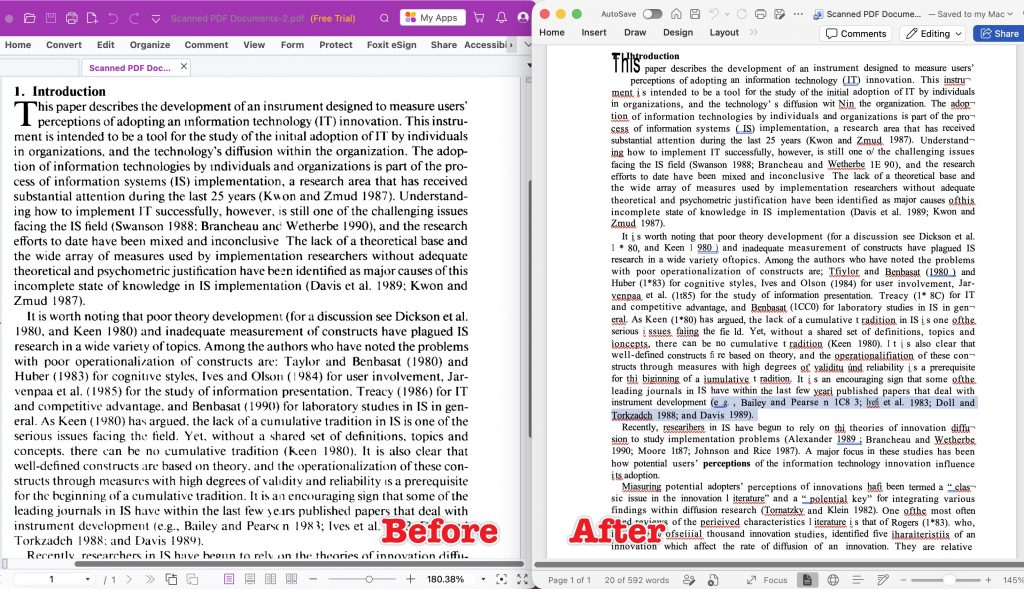This screenshot has height=589, width=1024.
Task: Click the search magnifier in Foxit's title bar
Action: (x=385, y=18)
